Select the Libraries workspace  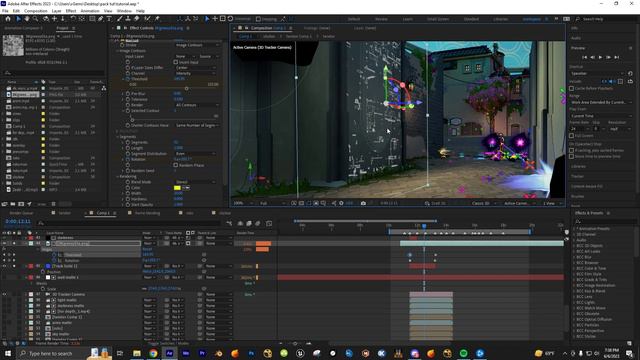500,19
